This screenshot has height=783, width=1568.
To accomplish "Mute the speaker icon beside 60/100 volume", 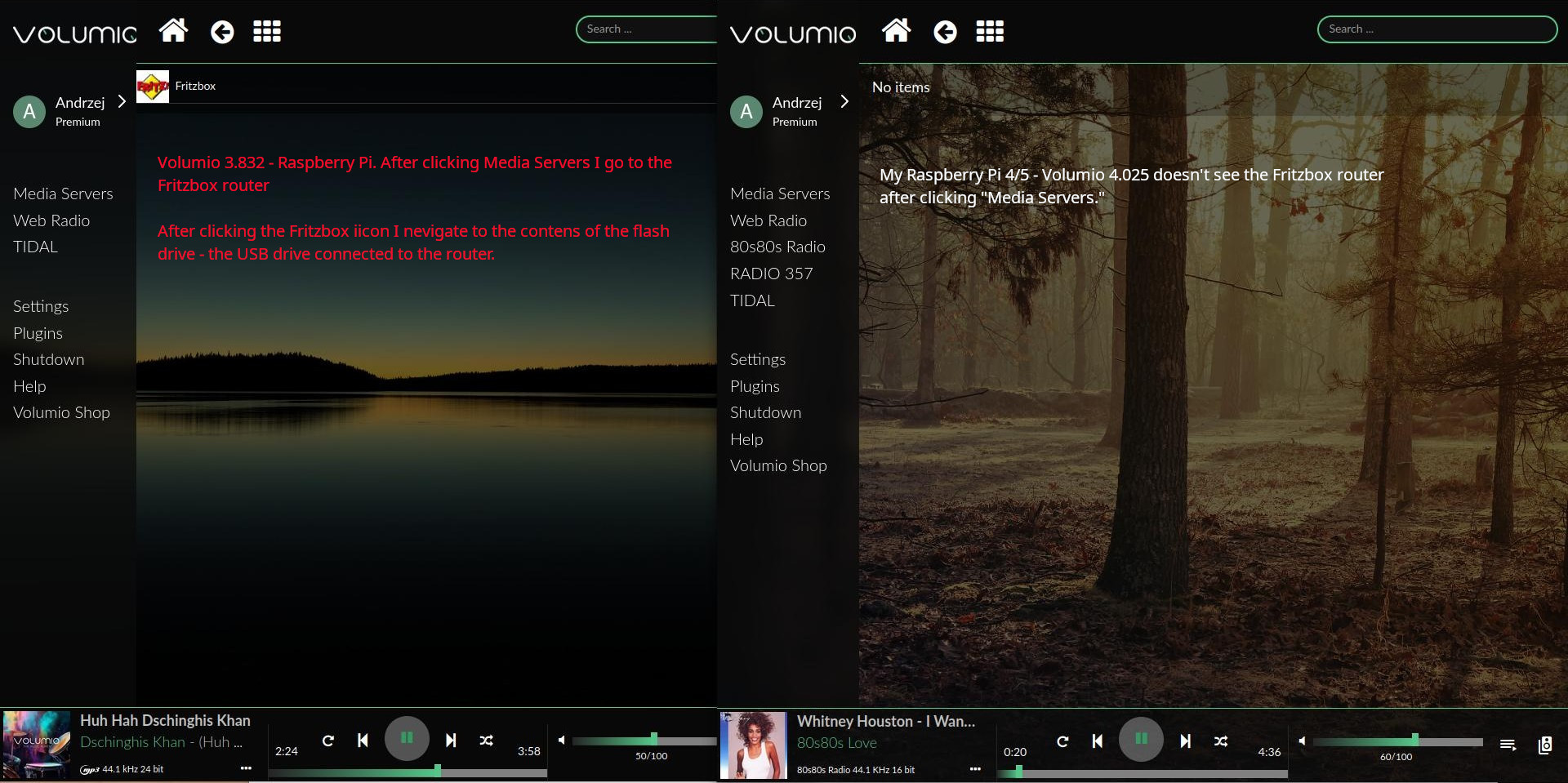I will (1302, 741).
